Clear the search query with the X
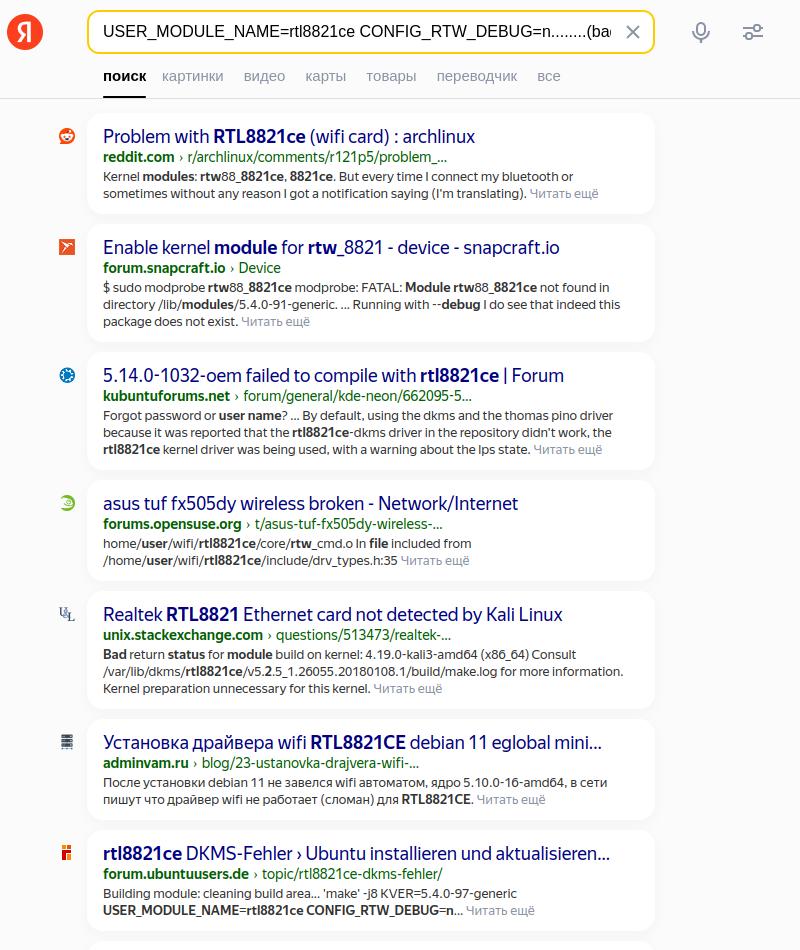The height and width of the screenshot is (950, 800). point(633,32)
